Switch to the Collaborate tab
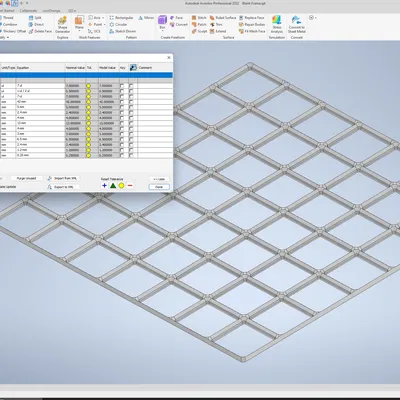 28,11
